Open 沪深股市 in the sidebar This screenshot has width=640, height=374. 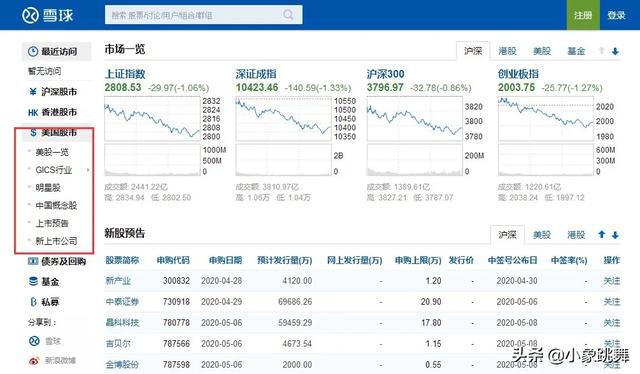56,92
